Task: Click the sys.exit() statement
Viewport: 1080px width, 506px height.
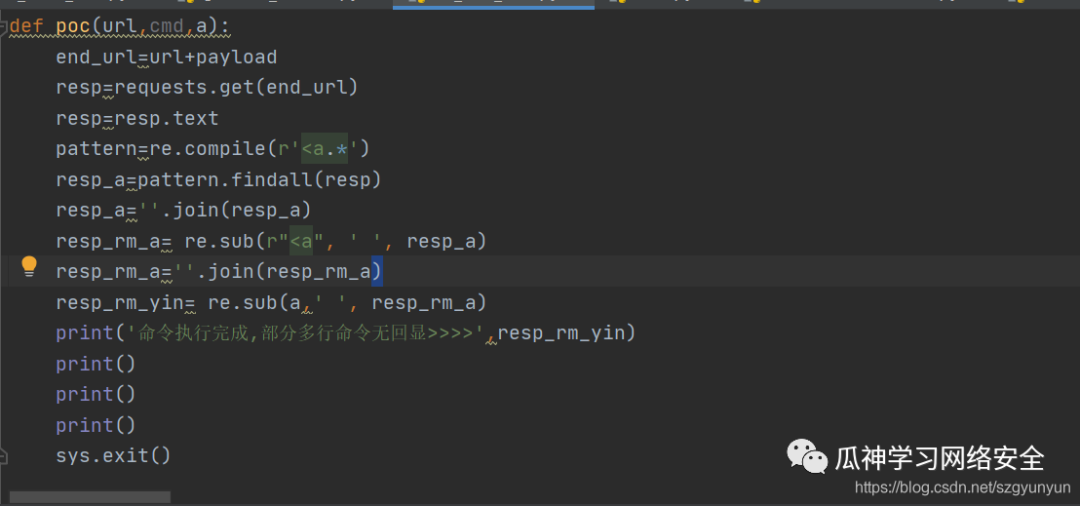Action: (113, 455)
